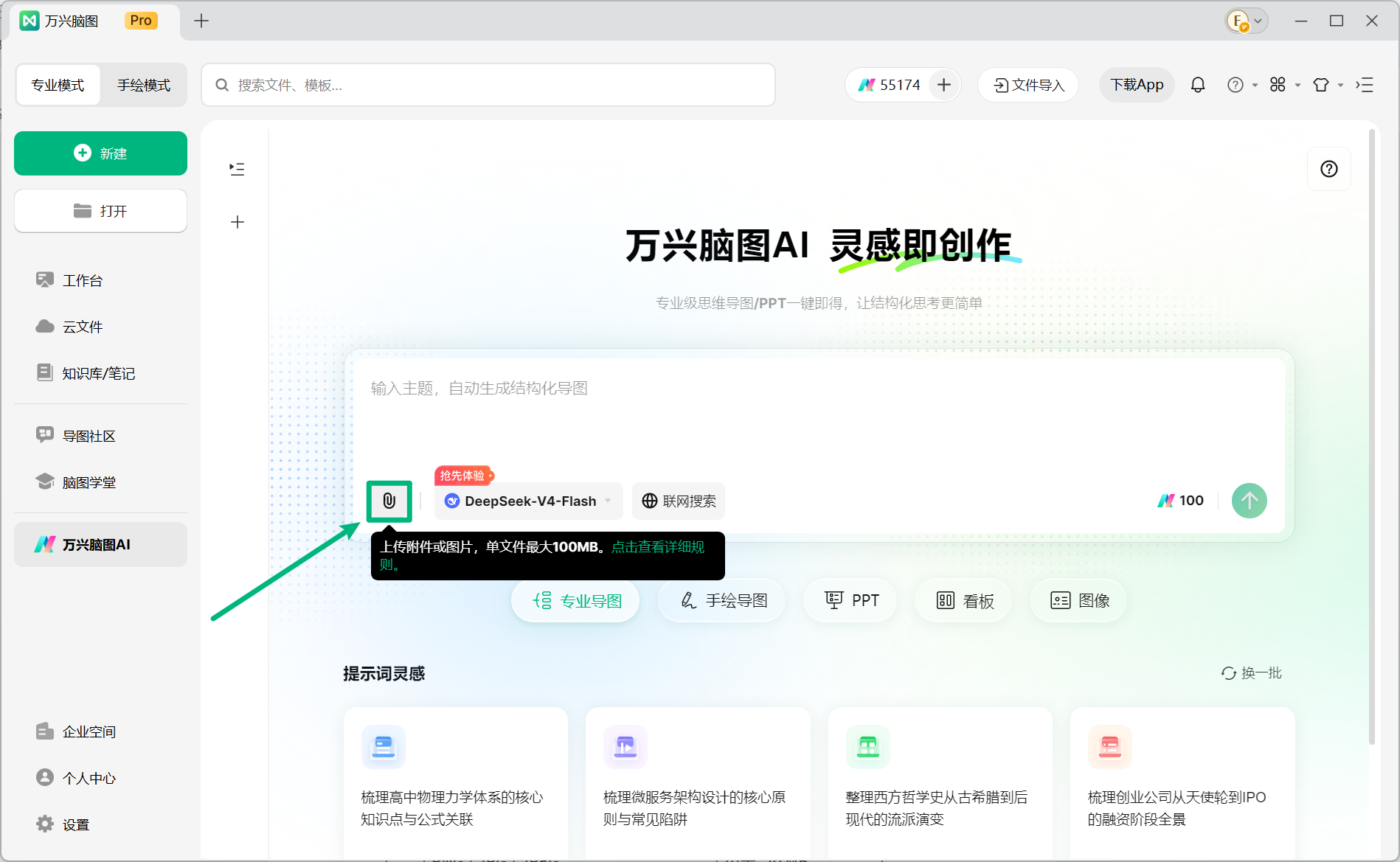Toggle the AI conversation list panel icon
Image resolution: width=1400 pixels, height=862 pixels.
tap(237, 169)
